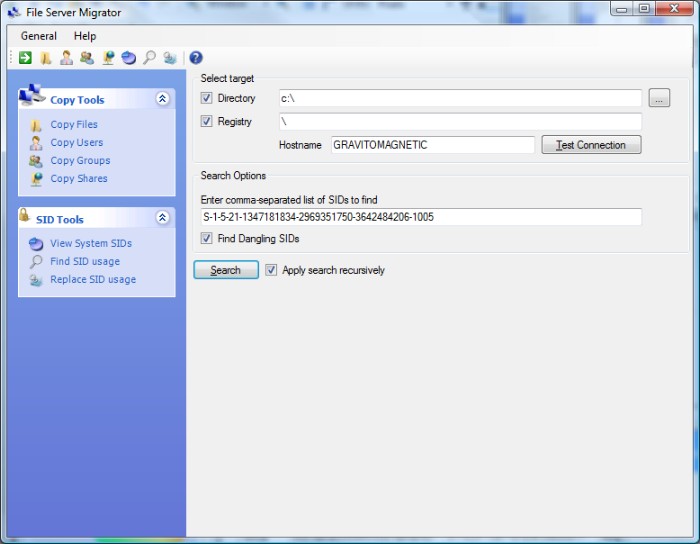The image size is (700, 544).
Task: Disable Find Dangling SIDs option
Action: tap(207, 238)
